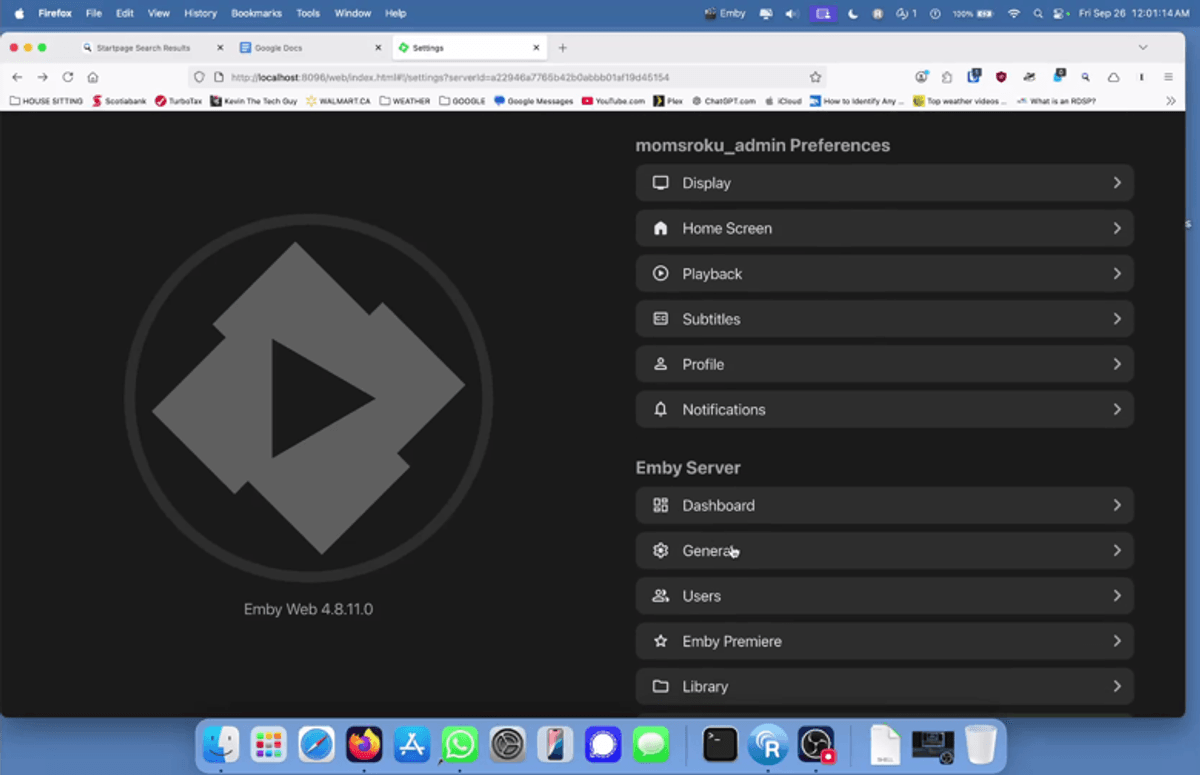Expand the Notifications row chevron
Viewport: 1200px width, 775px height.
tap(1116, 410)
